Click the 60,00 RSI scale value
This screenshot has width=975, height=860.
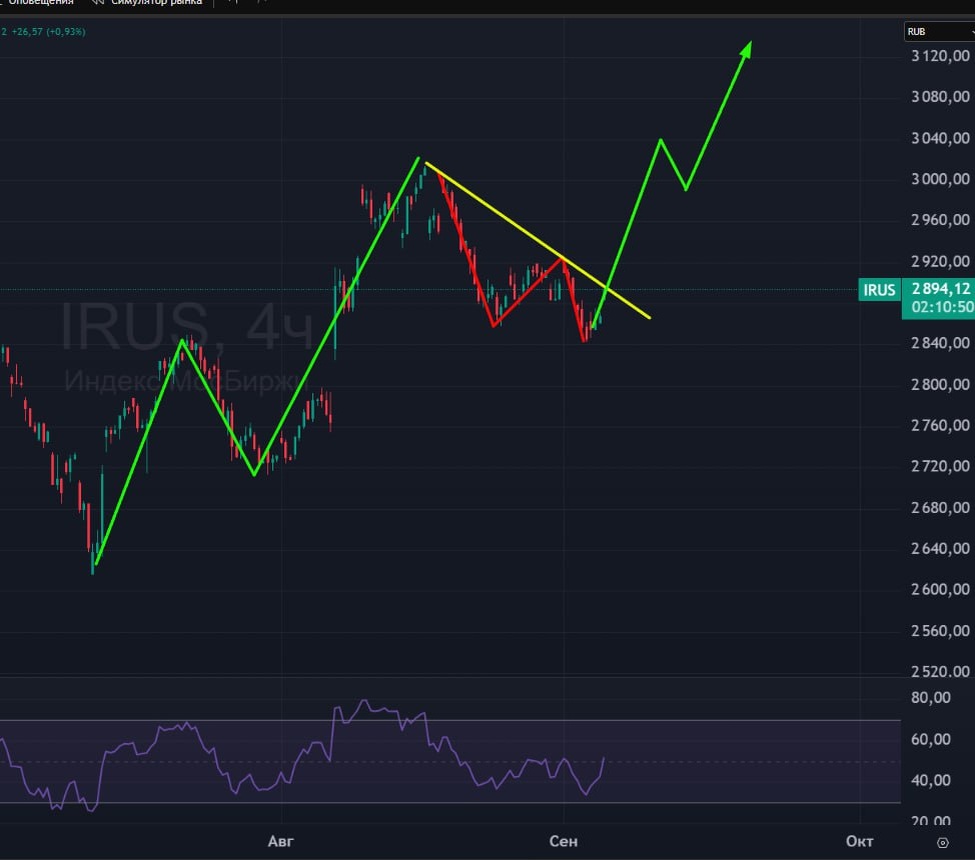click(930, 739)
